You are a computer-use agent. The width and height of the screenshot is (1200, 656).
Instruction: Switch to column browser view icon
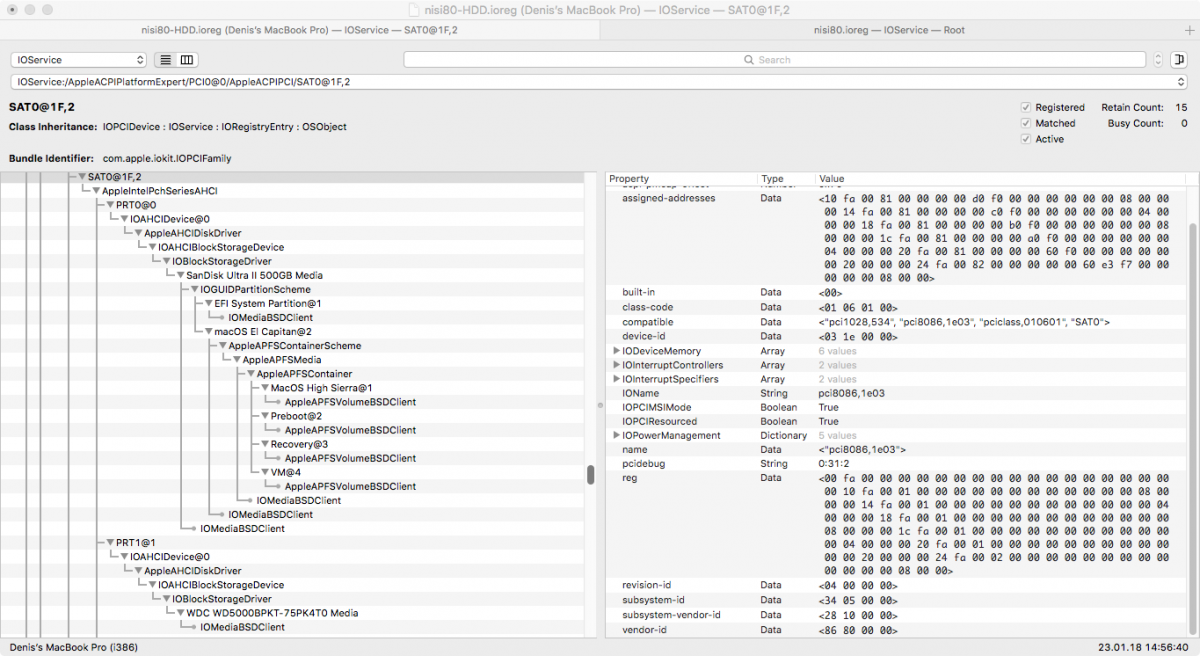tap(187, 60)
